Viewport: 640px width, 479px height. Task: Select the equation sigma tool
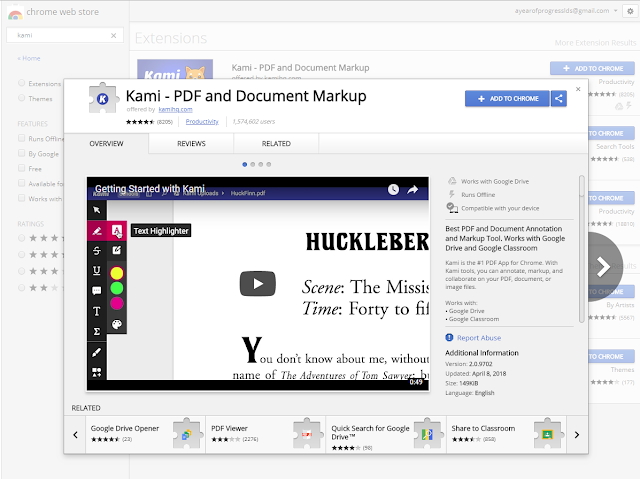coord(97,331)
